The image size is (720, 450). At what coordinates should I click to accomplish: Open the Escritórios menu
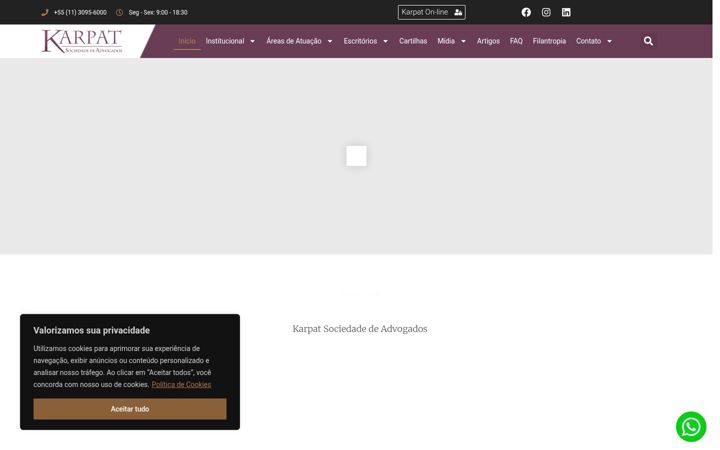click(x=360, y=41)
